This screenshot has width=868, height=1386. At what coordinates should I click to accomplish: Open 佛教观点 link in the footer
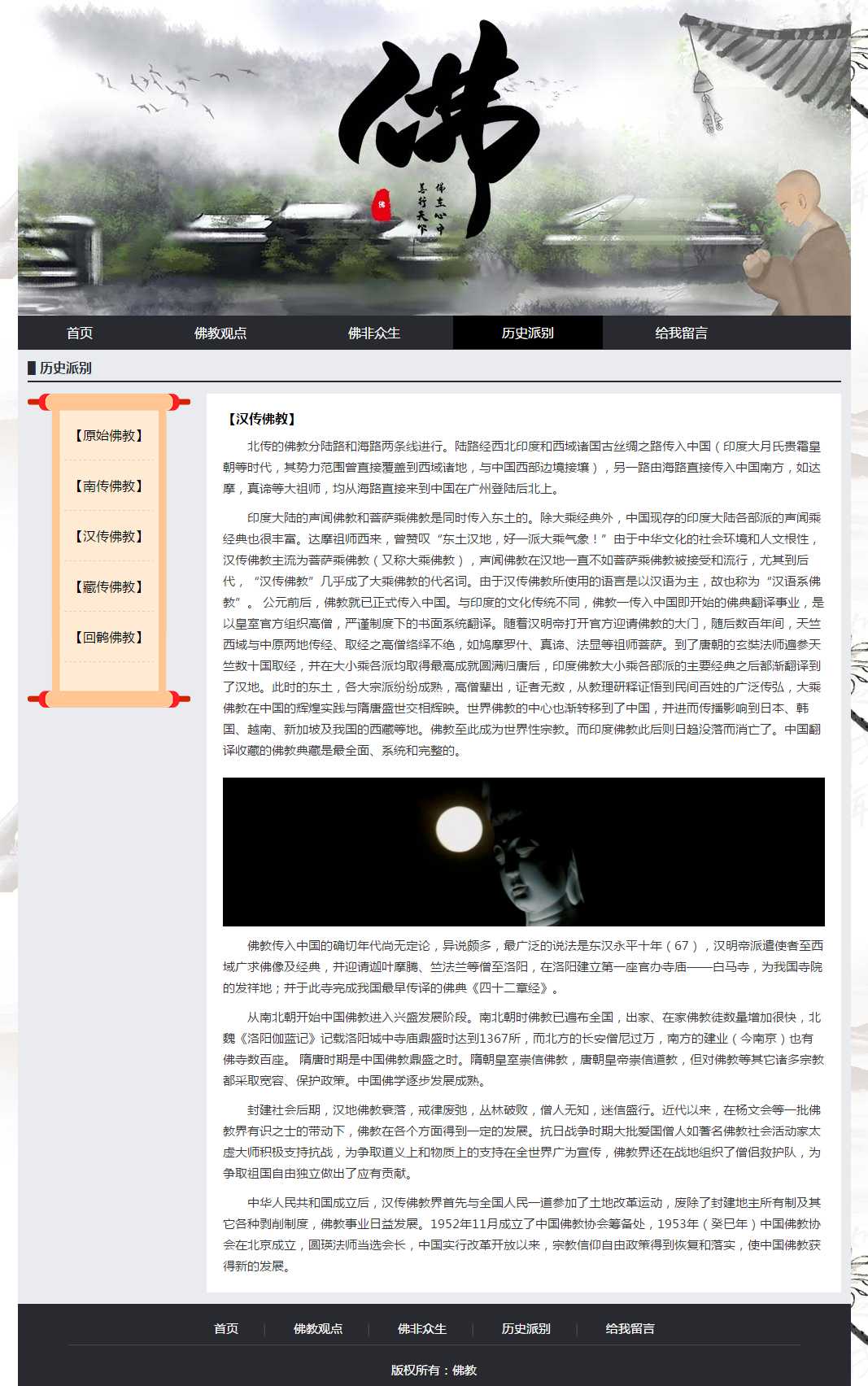(x=318, y=1328)
